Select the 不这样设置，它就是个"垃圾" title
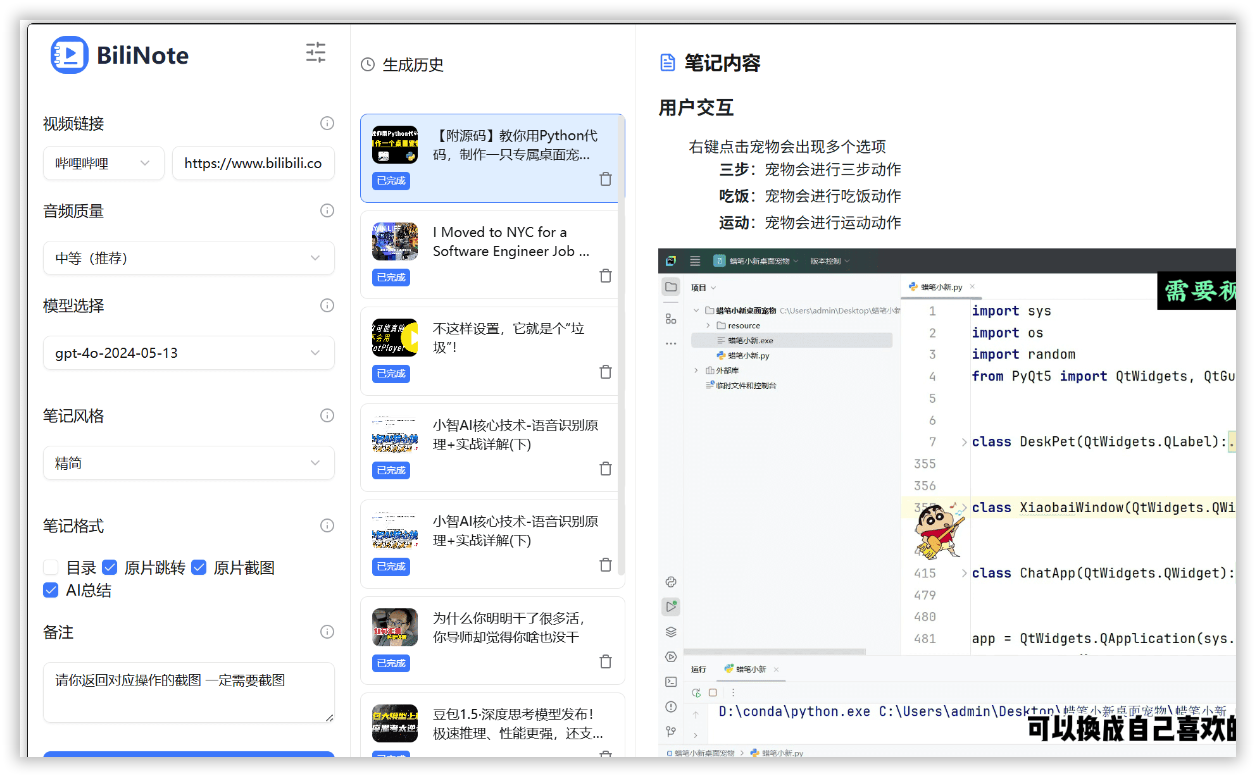The image size is (1256, 777). click(x=508, y=338)
